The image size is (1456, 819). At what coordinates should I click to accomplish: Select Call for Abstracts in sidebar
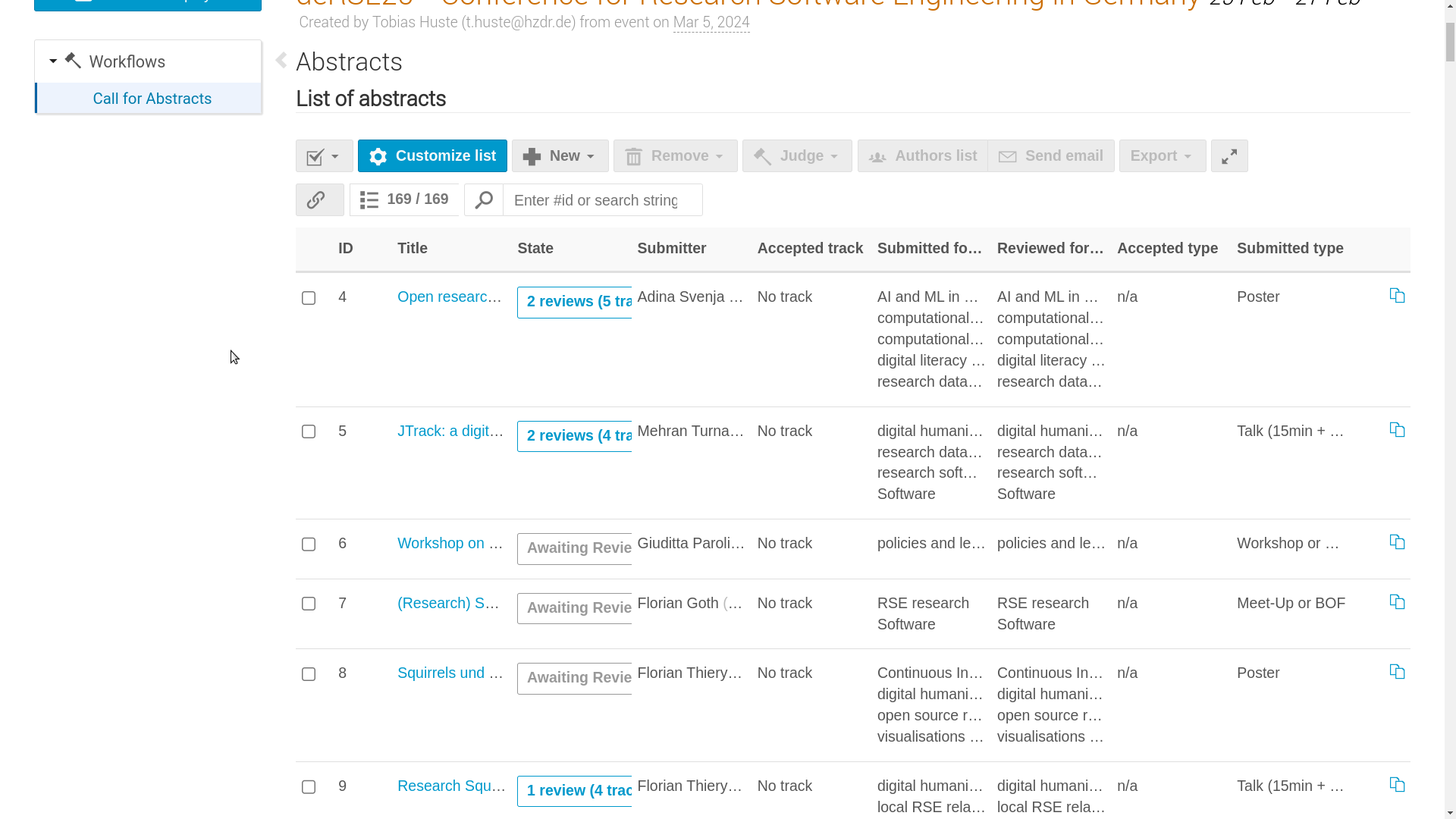[152, 99]
